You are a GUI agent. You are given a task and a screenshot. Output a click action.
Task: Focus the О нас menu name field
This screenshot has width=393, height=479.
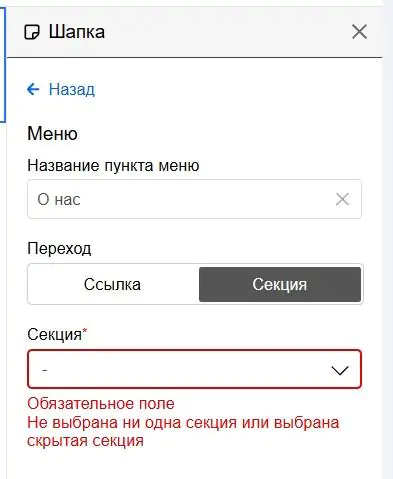tap(194, 199)
